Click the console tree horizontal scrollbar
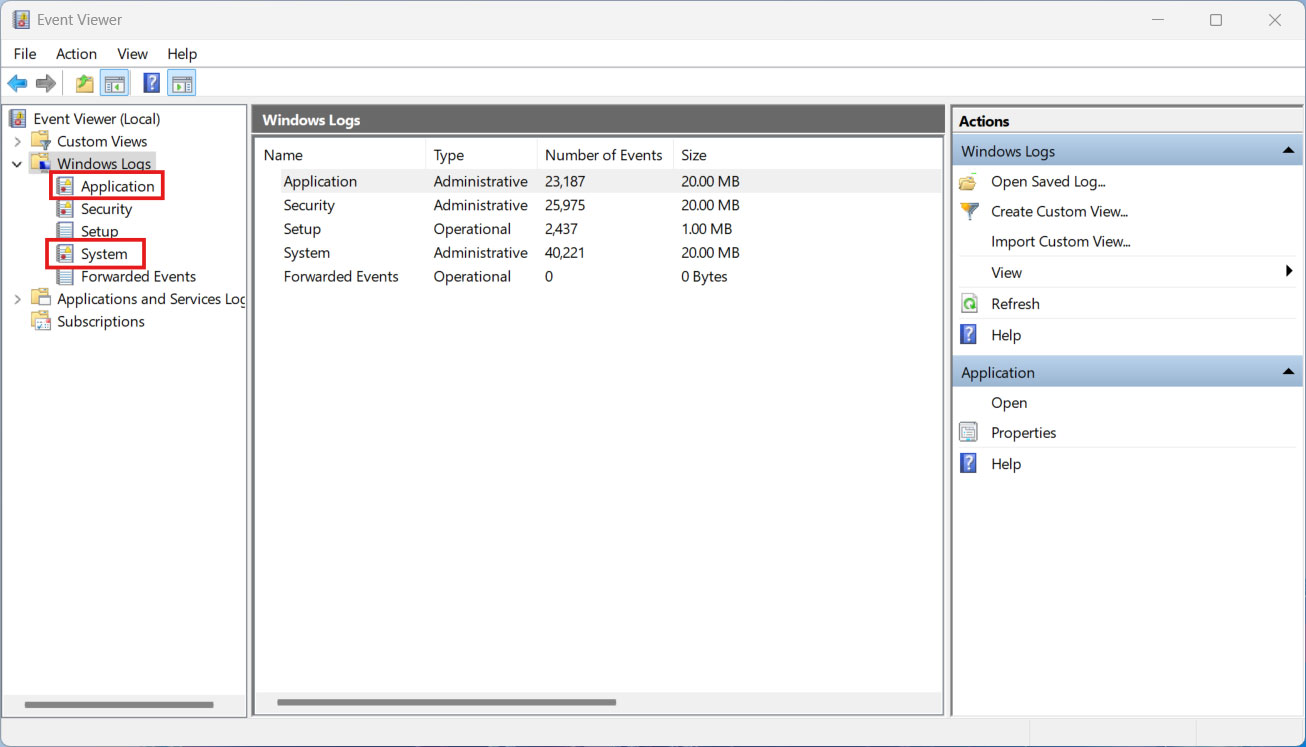The image size is (1306, 747). (x=119, y=705)
